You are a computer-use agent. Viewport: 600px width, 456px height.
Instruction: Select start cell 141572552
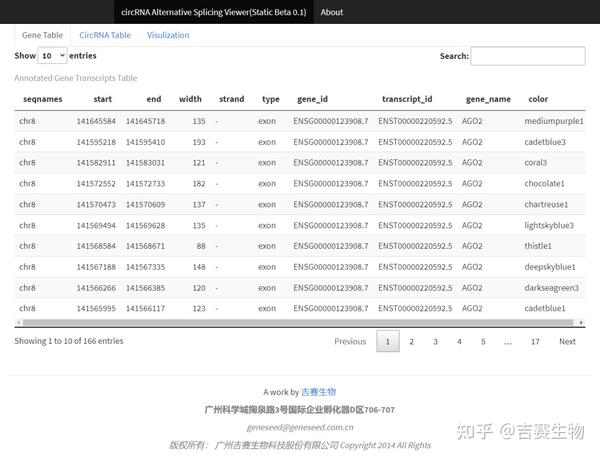(96, 184)
